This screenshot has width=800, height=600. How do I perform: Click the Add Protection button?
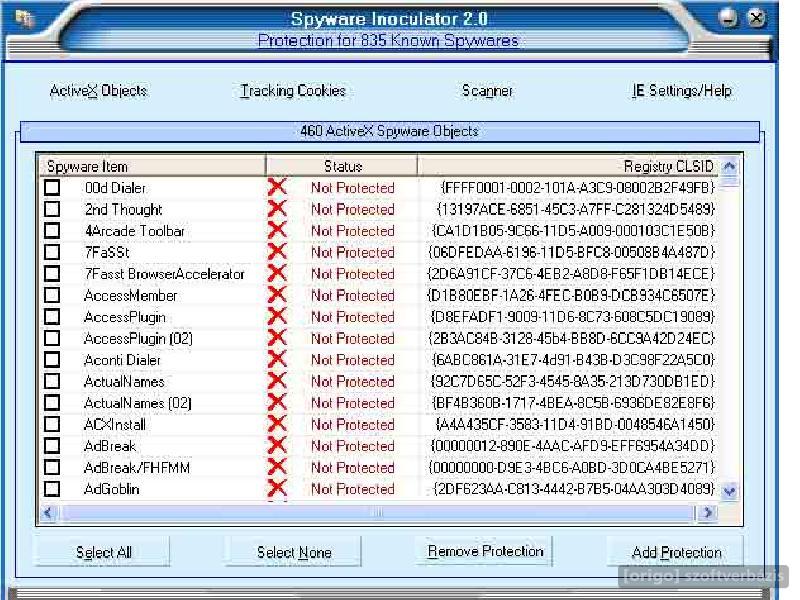(676, 552)
